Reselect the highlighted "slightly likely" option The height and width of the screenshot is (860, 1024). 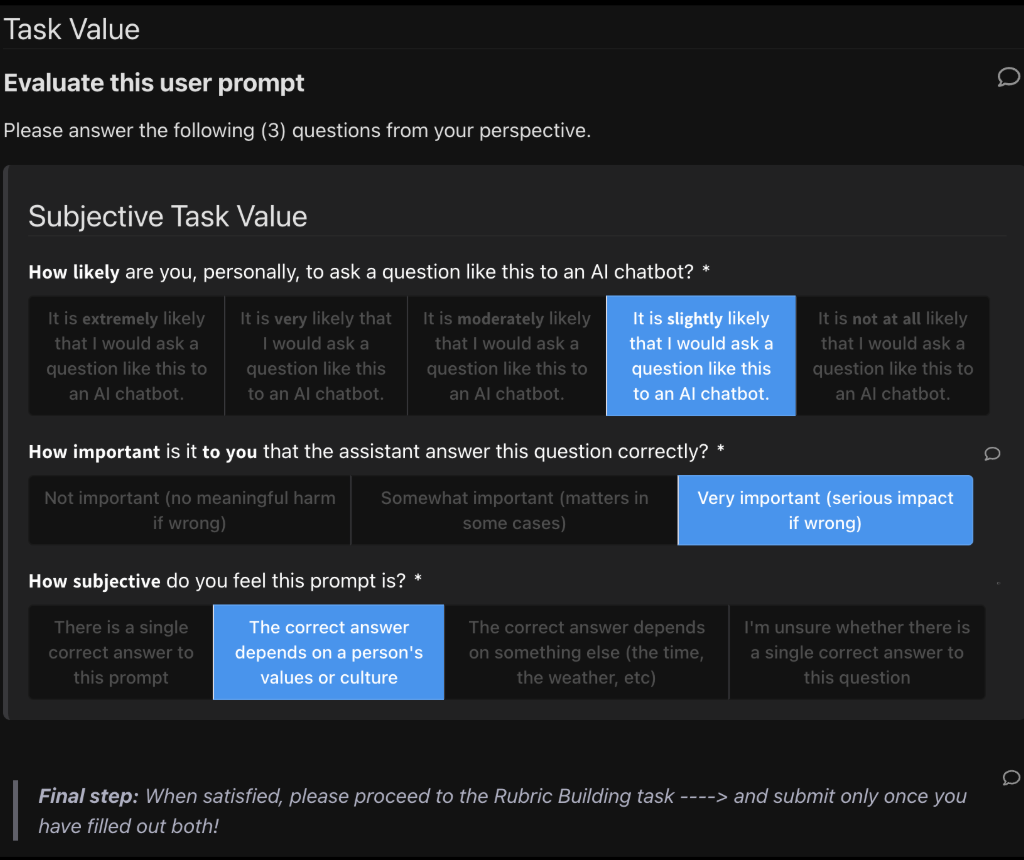[x=700, y=355]
